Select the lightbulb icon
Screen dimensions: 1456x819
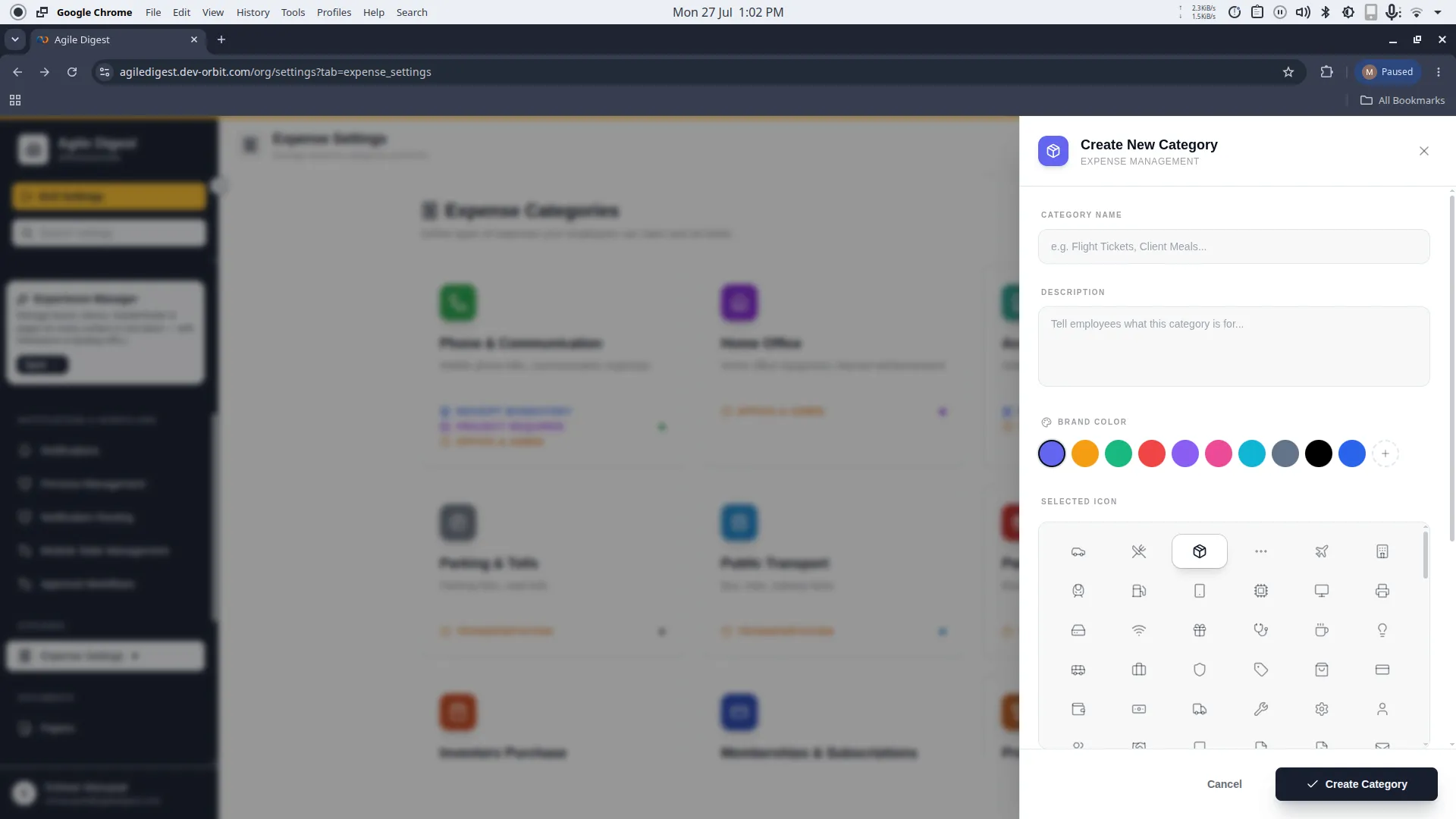click(x=1382, y=630)
